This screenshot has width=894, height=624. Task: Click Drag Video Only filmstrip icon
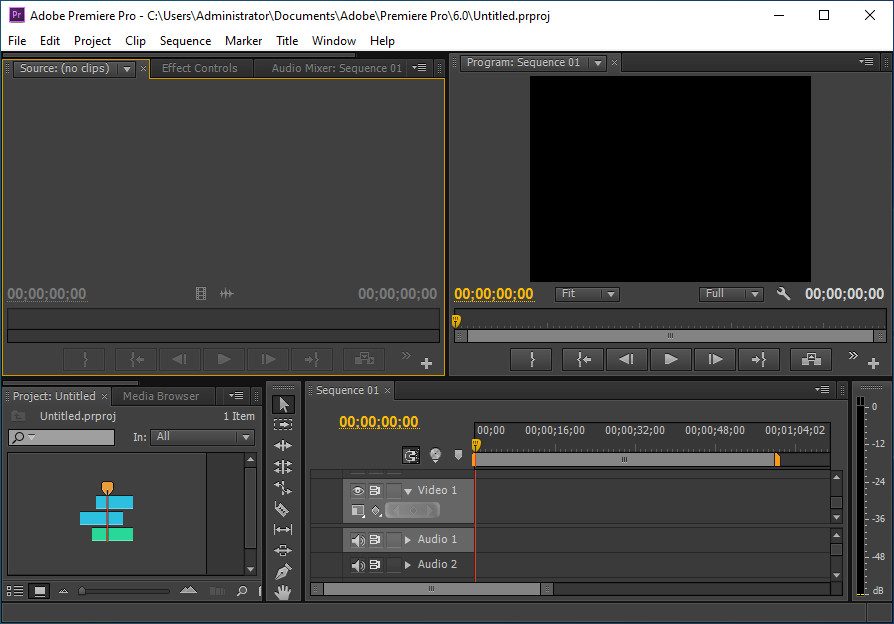pyautogui.click(x=201, y=294)
